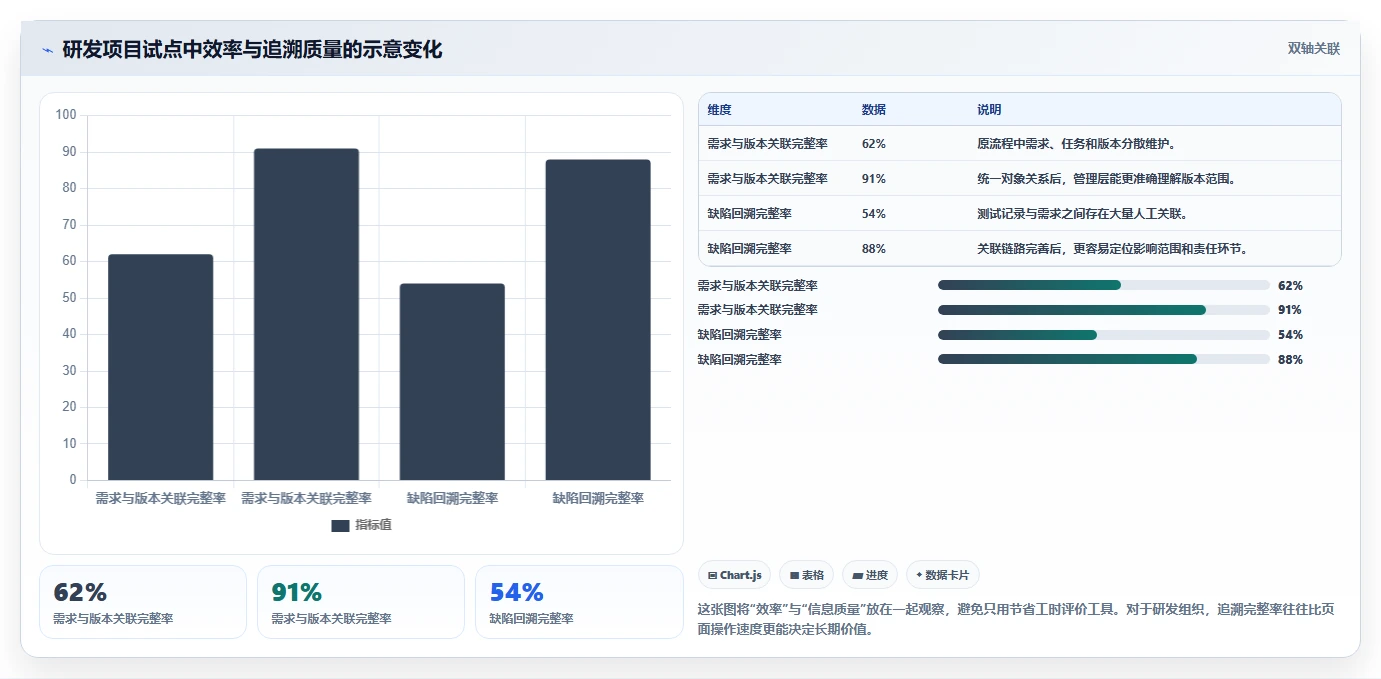This screenshot has width=1381, height=679.
Task: Click the blue 54% summary card
Action: pyautogui.click(x=579, y=602)
